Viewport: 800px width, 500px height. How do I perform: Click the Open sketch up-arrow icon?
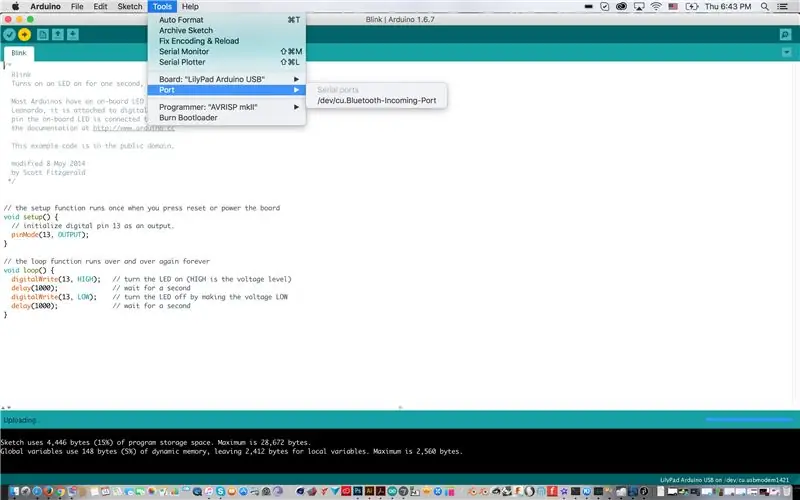[58, 34]
